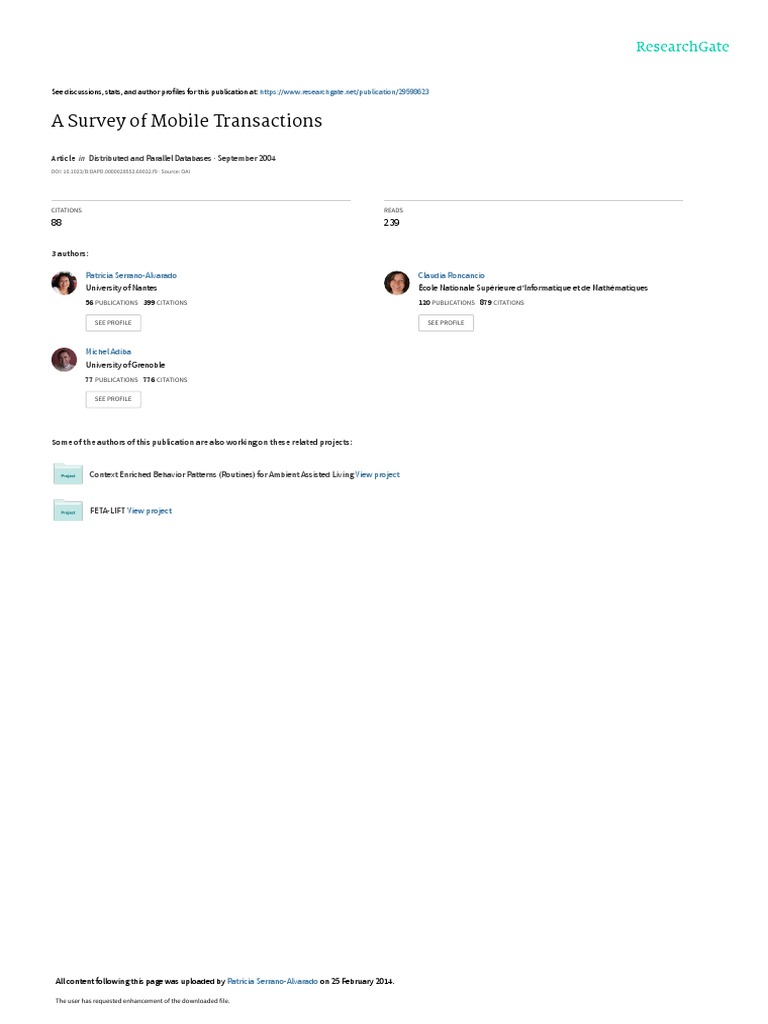Open the researchgate.net publication URL link
Viewport: 768px width, 1024px height.
coord(344,92)
